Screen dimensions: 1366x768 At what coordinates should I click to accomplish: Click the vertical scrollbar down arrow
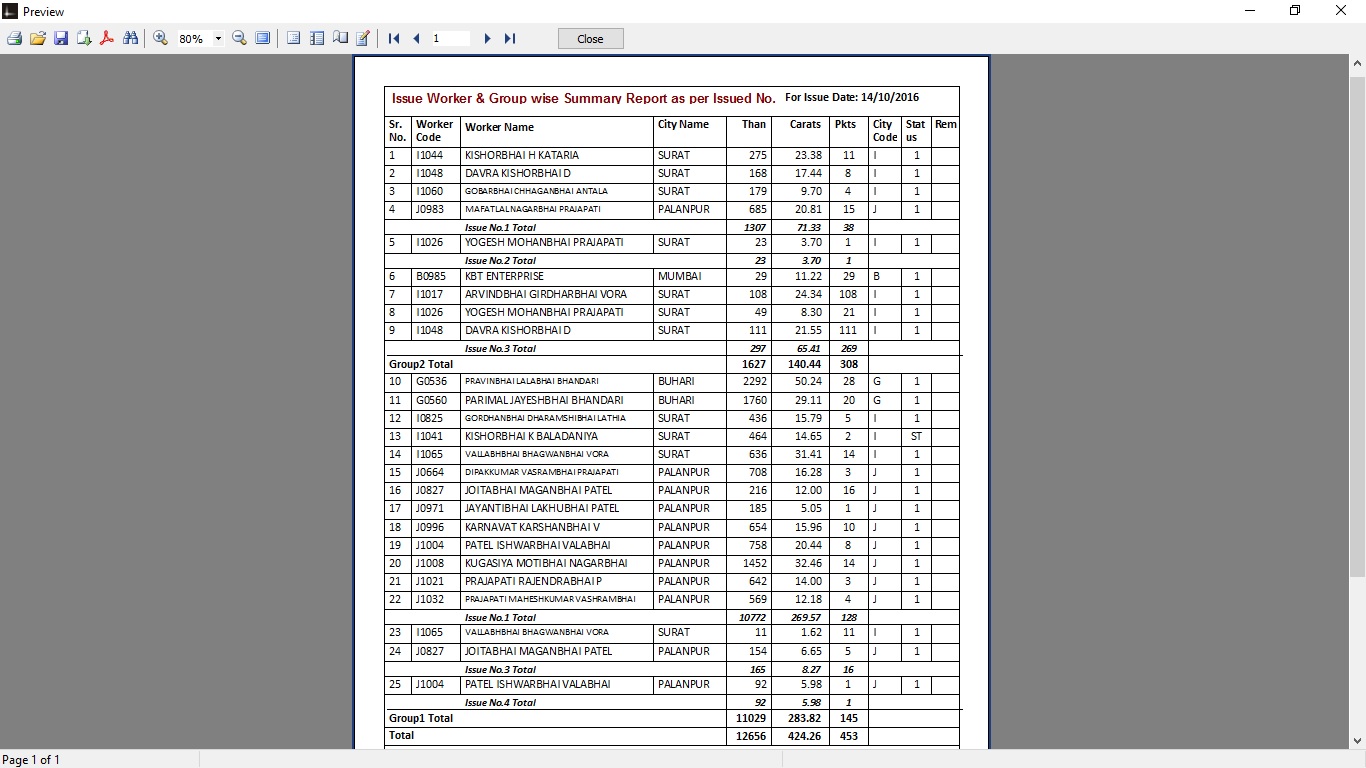coord(1357,741)
